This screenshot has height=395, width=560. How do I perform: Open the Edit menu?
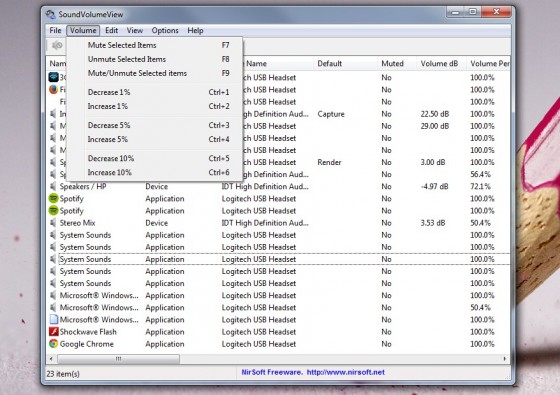(x=111, y=30)
